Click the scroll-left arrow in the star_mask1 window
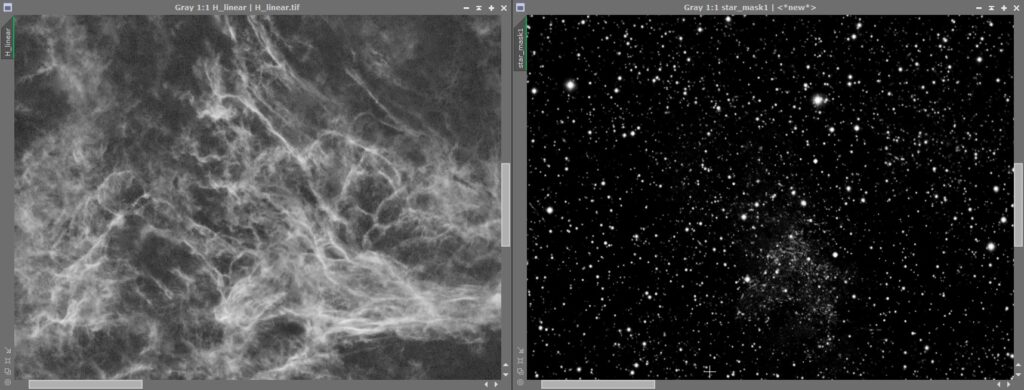 point(999,385)
